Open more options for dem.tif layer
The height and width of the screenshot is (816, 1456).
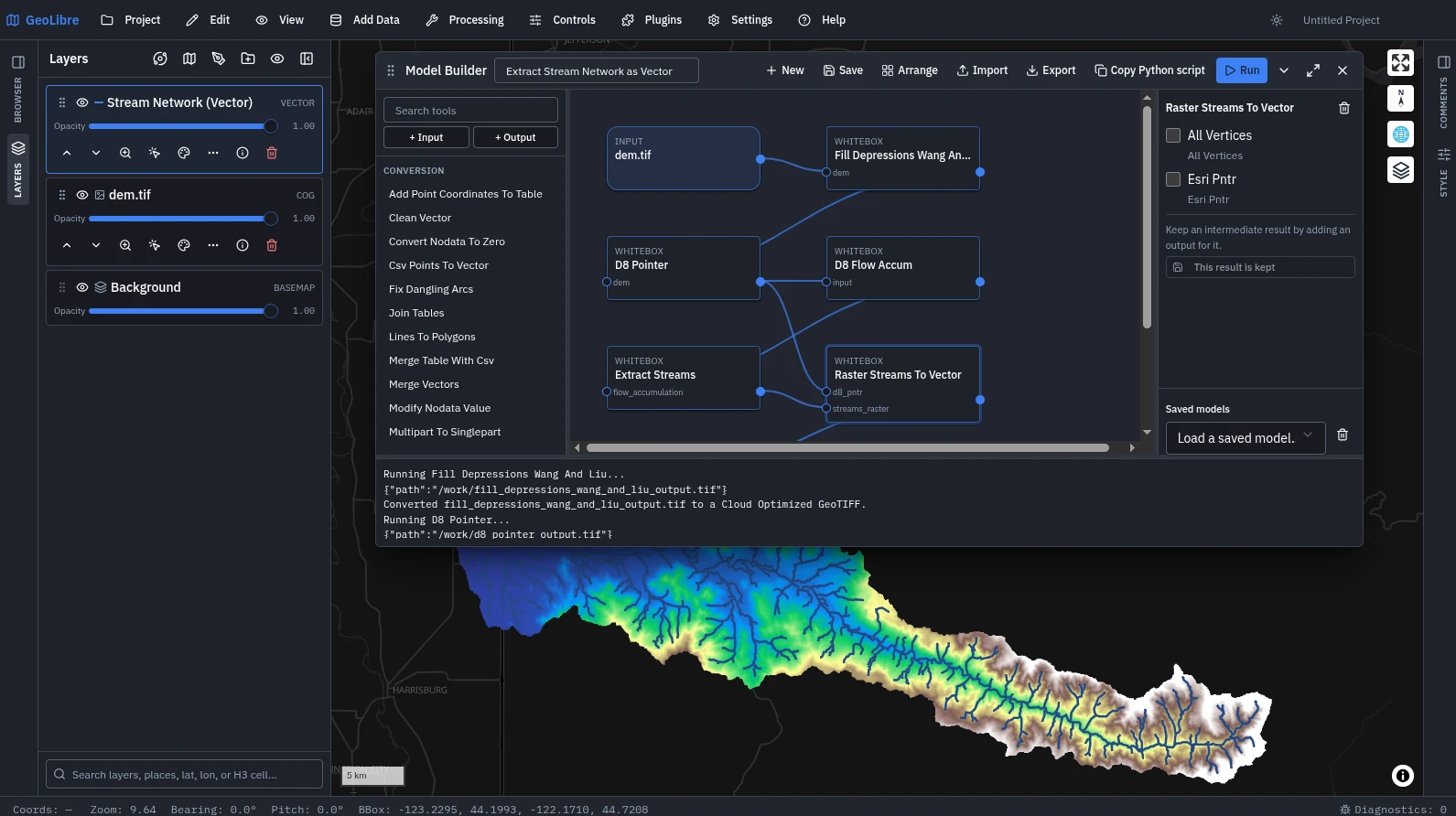click(x=213, y=245)
